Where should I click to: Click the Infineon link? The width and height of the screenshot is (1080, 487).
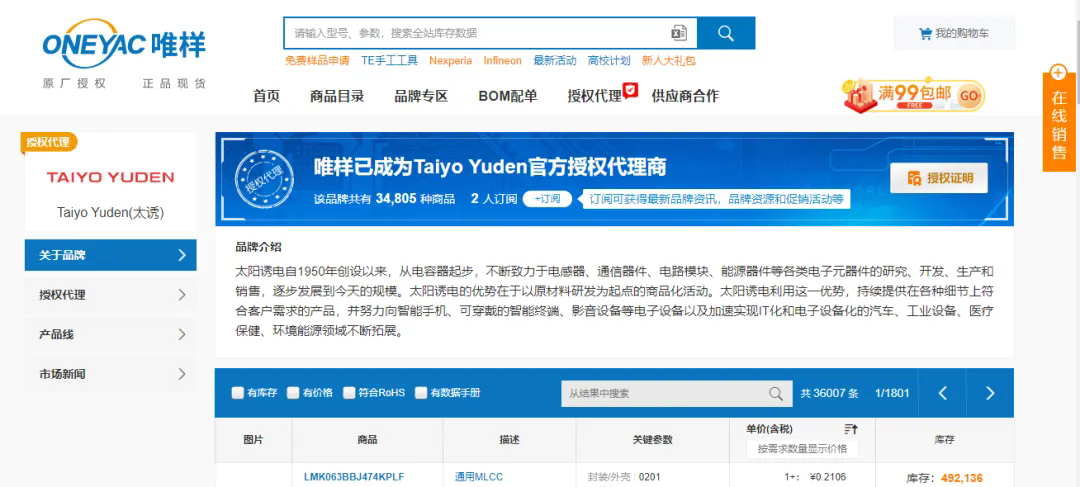503,61
